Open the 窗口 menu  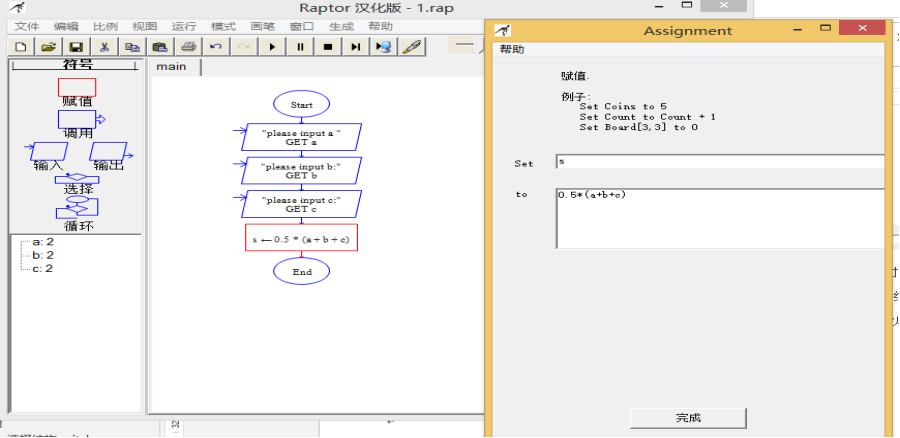tap(302, 26)
